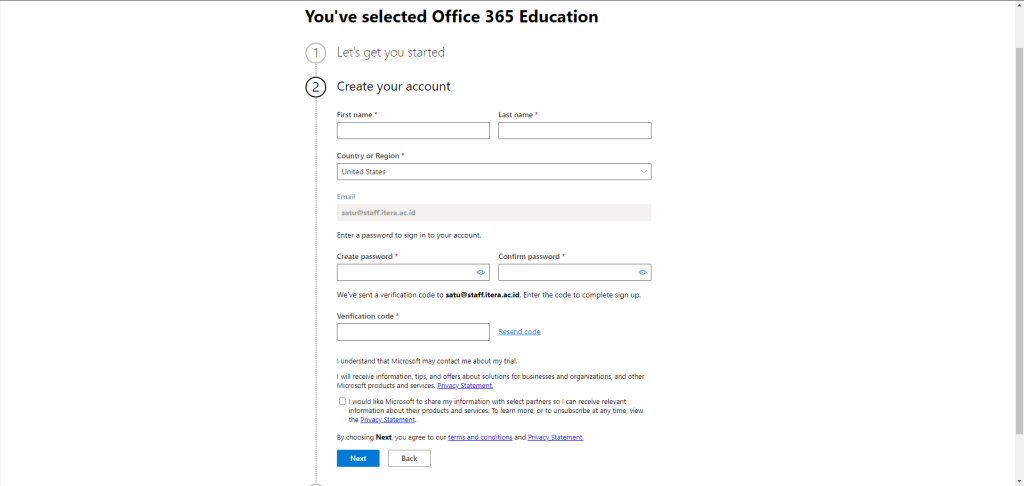1024x486 pixels.
Task: Click the step 2 circle icon
Action: click(316, 87)
